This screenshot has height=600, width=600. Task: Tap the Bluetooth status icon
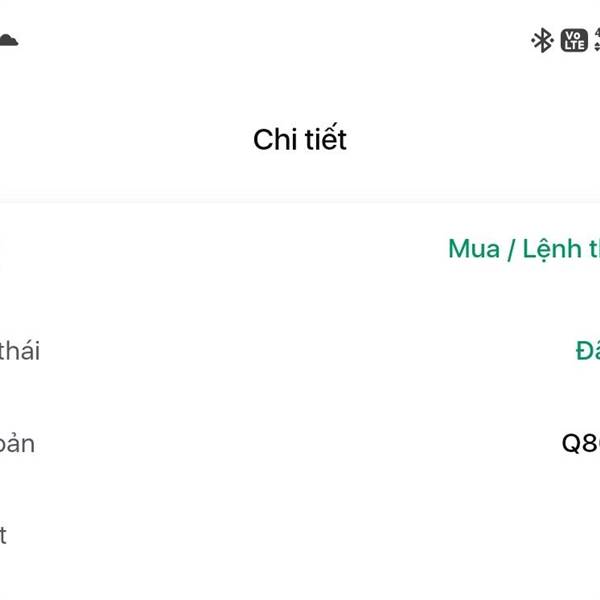[542, 40]
